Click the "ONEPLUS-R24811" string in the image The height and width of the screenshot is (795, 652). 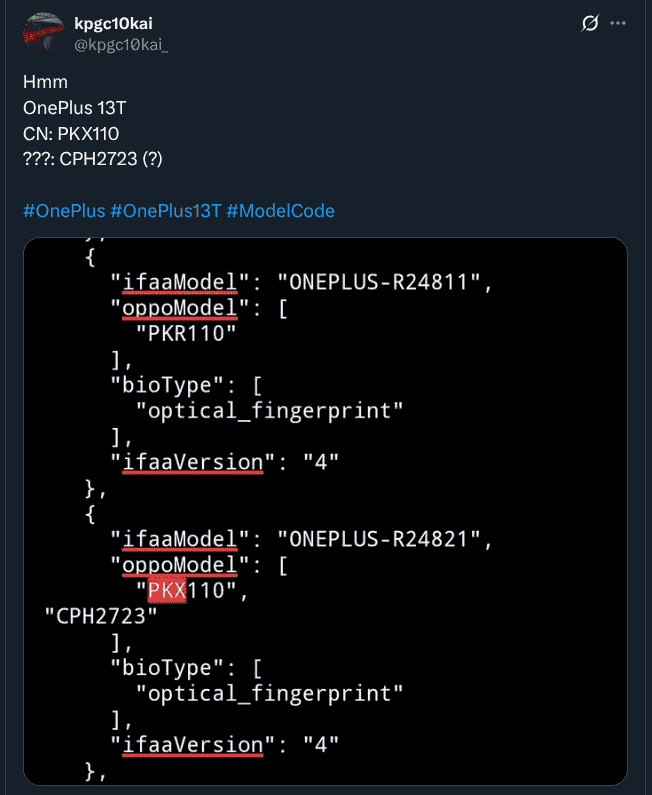pyautogui.click(x=384, y=282)
